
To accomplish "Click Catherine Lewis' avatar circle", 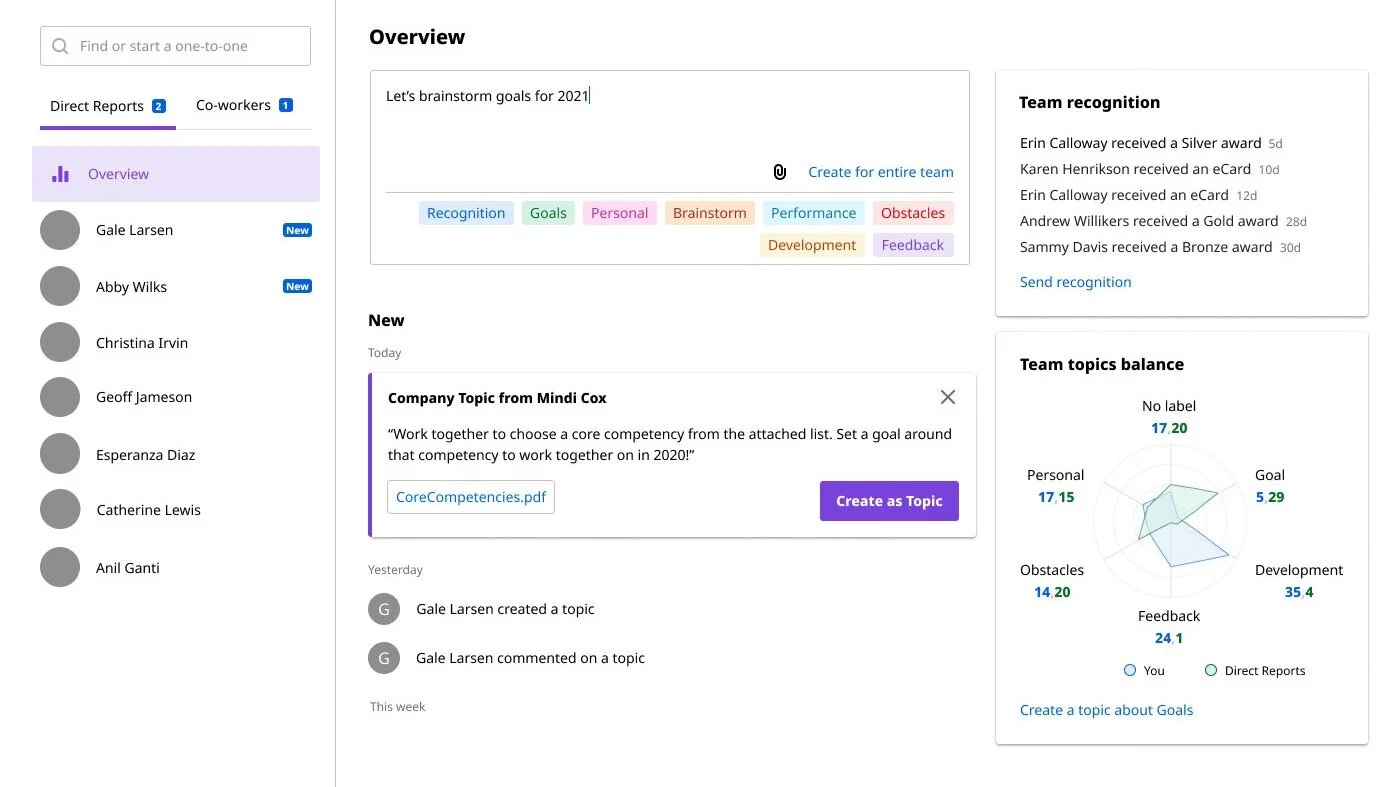I will pos(60,510).
